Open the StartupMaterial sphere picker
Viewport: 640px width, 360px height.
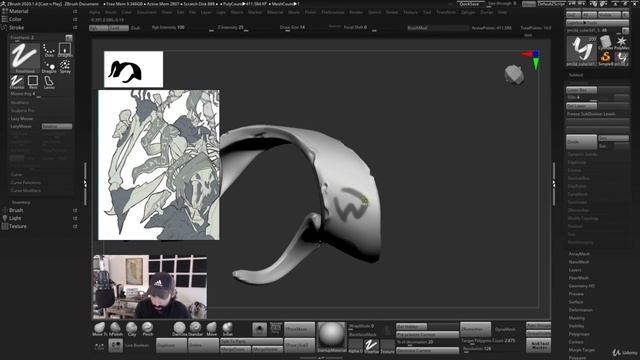[x=331, y=337]
